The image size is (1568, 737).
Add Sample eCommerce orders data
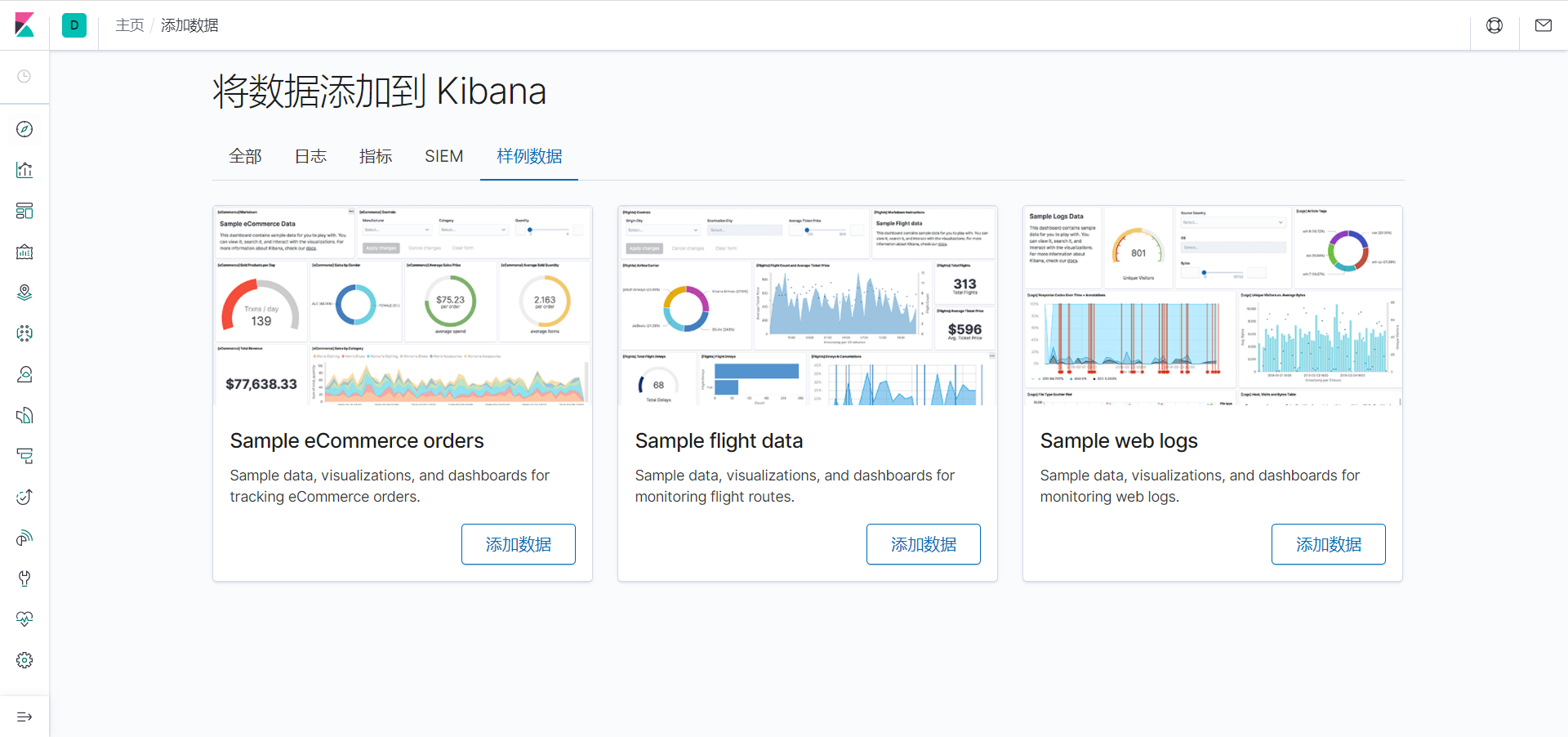519,544
